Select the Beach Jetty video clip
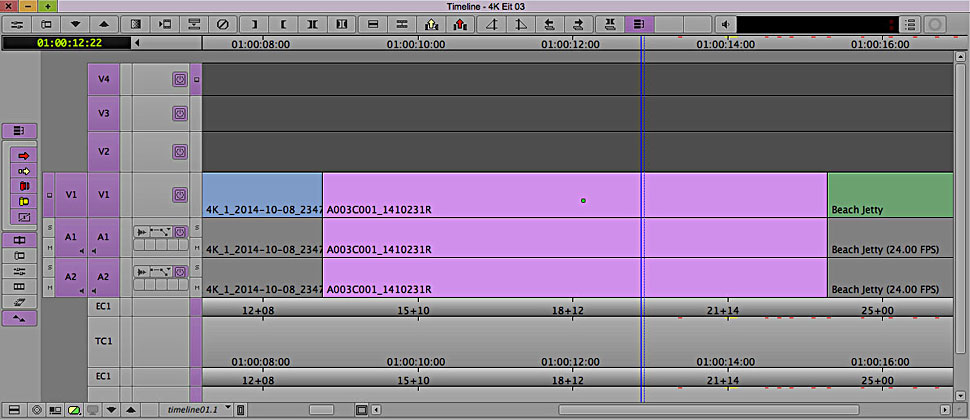Viewport: 970px width, 420px height. [890, 195]
